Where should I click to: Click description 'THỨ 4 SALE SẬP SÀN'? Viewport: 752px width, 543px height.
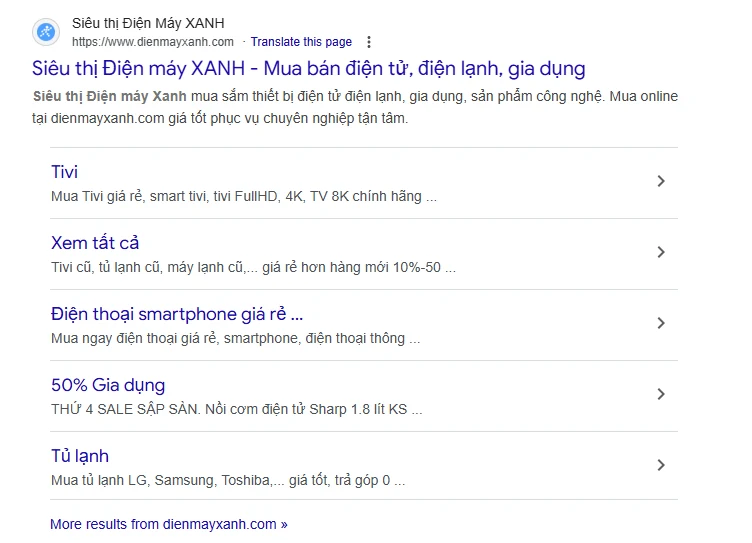point(236,410)
